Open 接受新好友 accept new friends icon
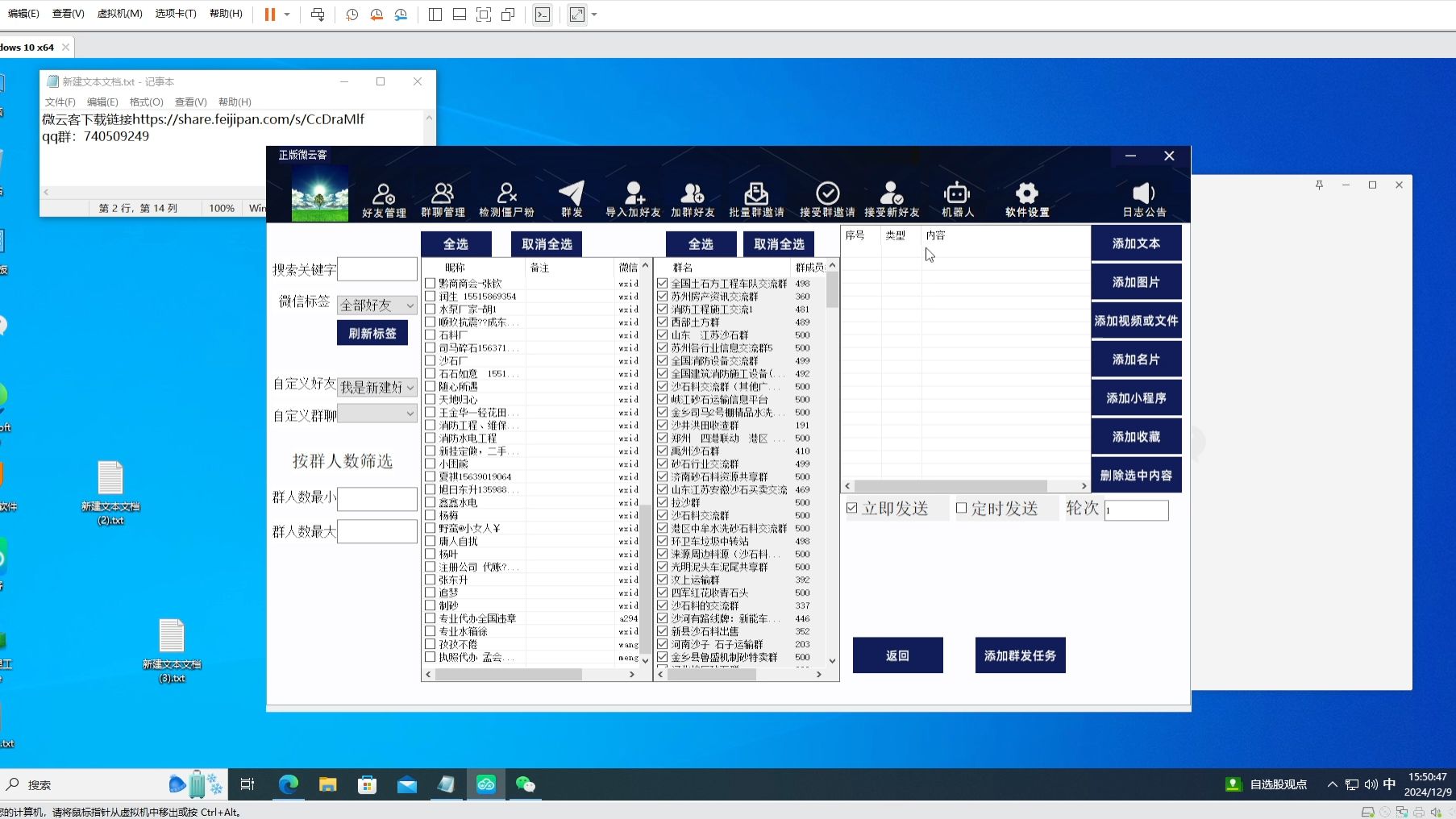The height and width of the screenshot is (819, 1456). point(892,198)
